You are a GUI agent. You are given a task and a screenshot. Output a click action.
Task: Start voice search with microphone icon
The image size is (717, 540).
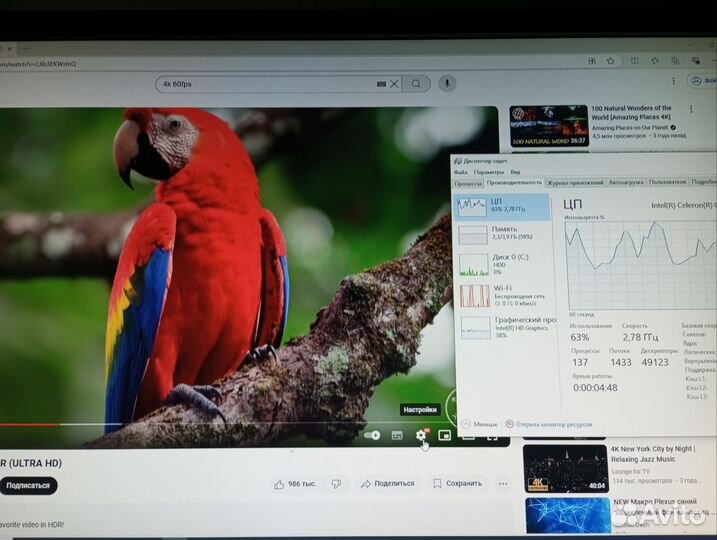[x=447, y=84]
